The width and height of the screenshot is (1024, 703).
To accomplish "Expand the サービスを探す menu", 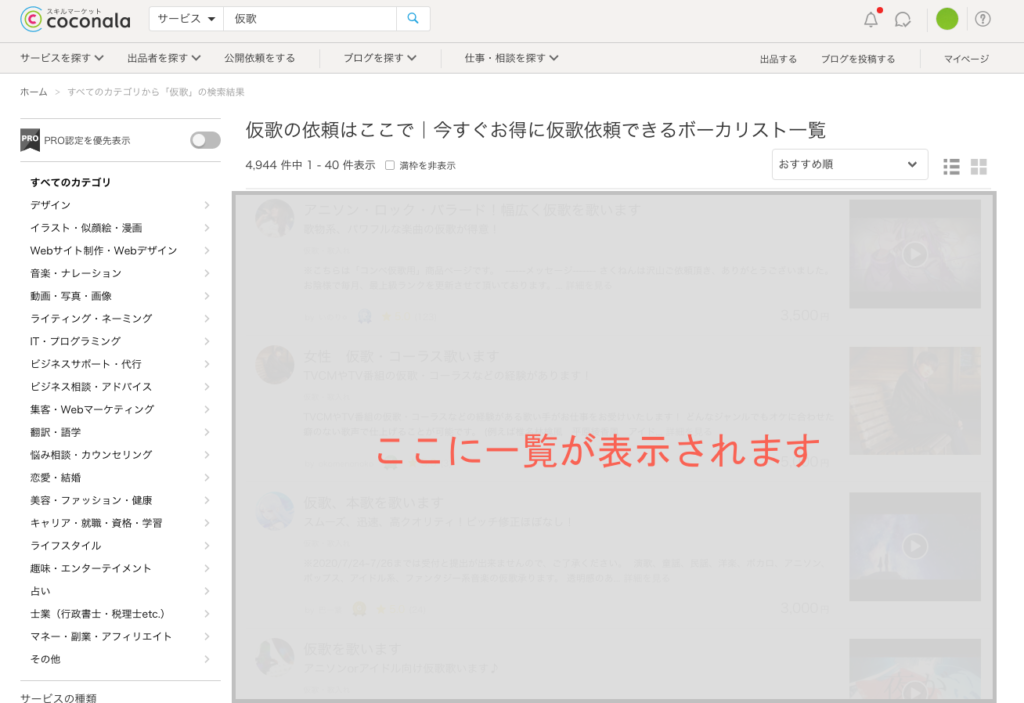I will pyautogui.click(x=68, y=58).
